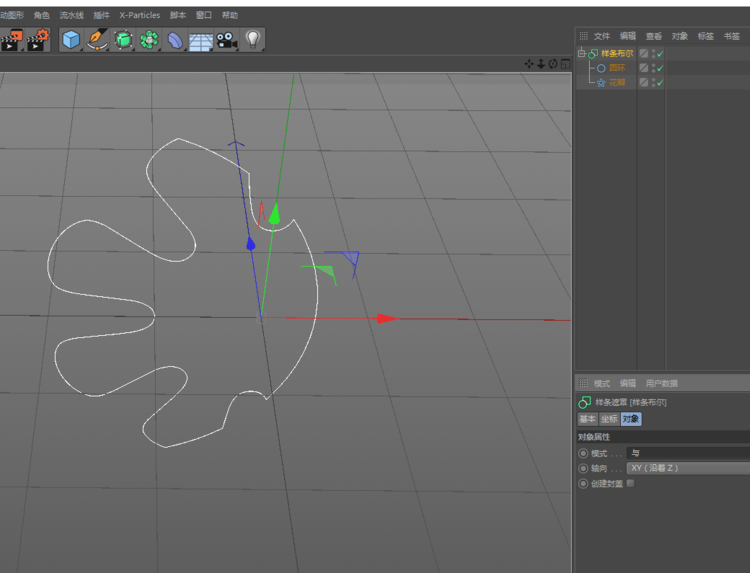The width and height of the screenshot is (750, 573).
Task: Click the Deformer tools icon
Action: [175, 40]
